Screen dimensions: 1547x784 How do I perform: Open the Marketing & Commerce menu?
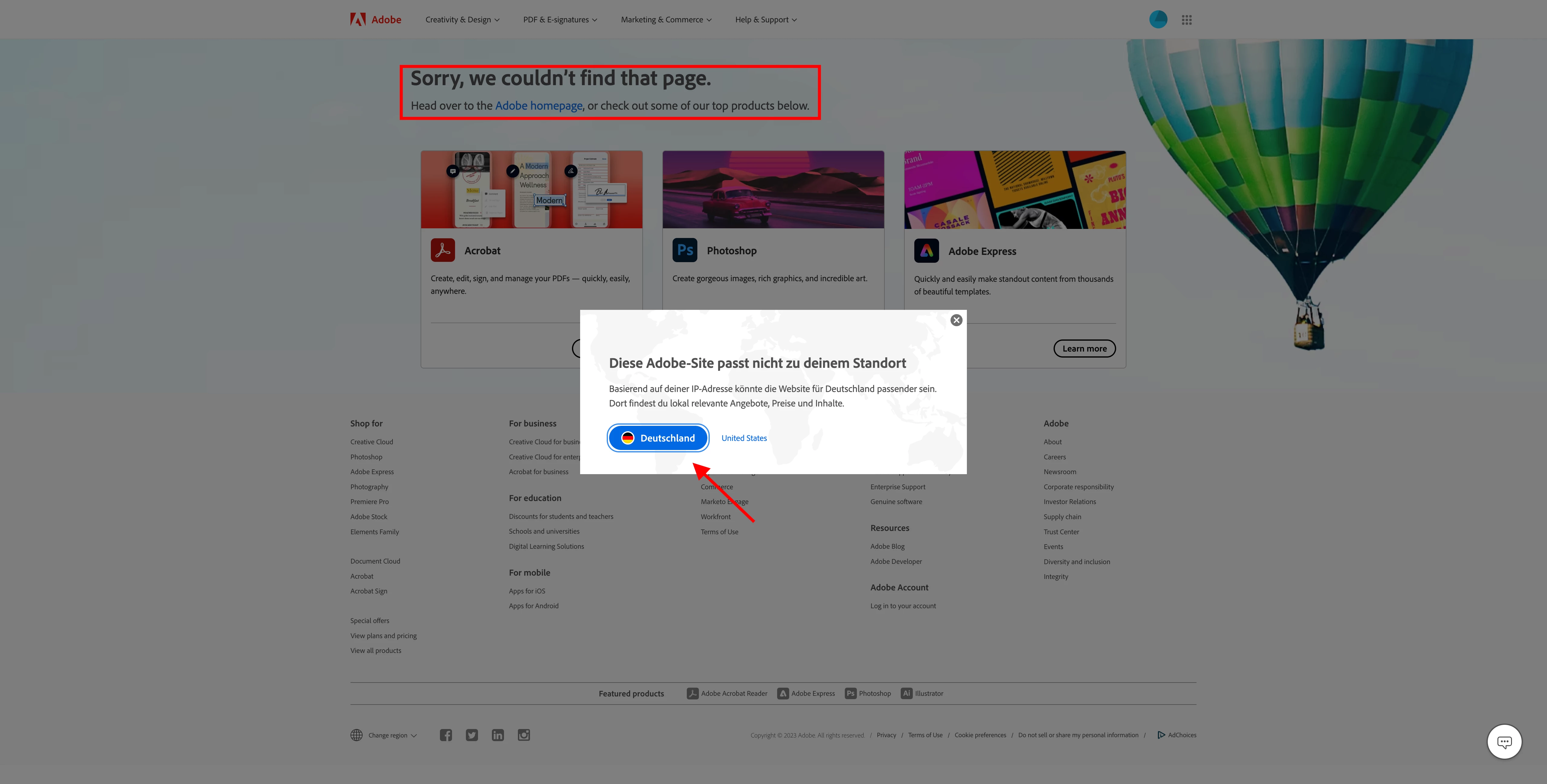pos(665,20)
